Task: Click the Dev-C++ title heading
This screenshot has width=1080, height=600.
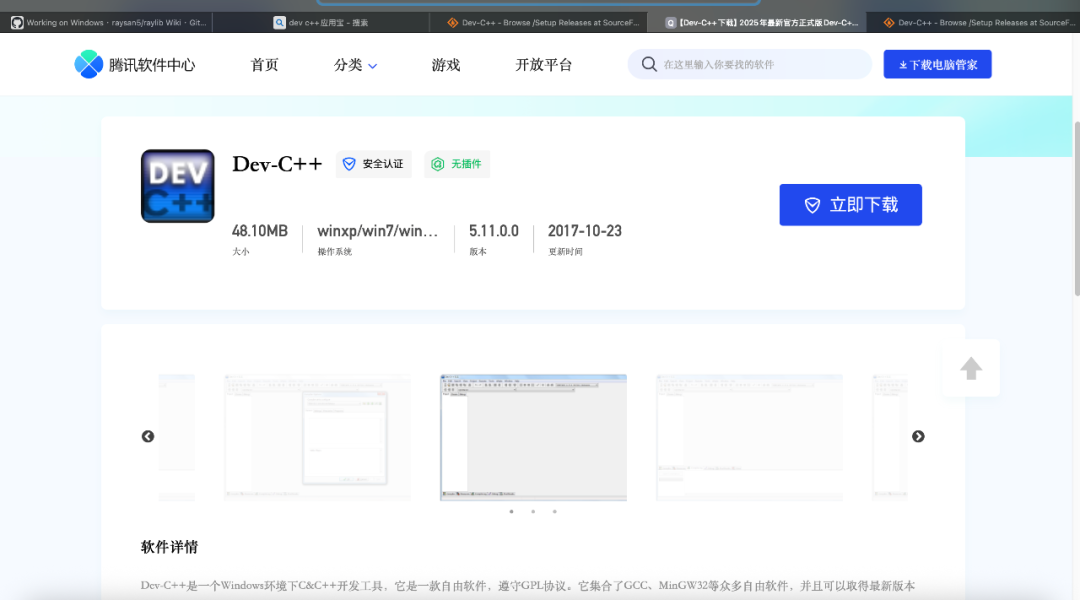Action: click(277, 164)
